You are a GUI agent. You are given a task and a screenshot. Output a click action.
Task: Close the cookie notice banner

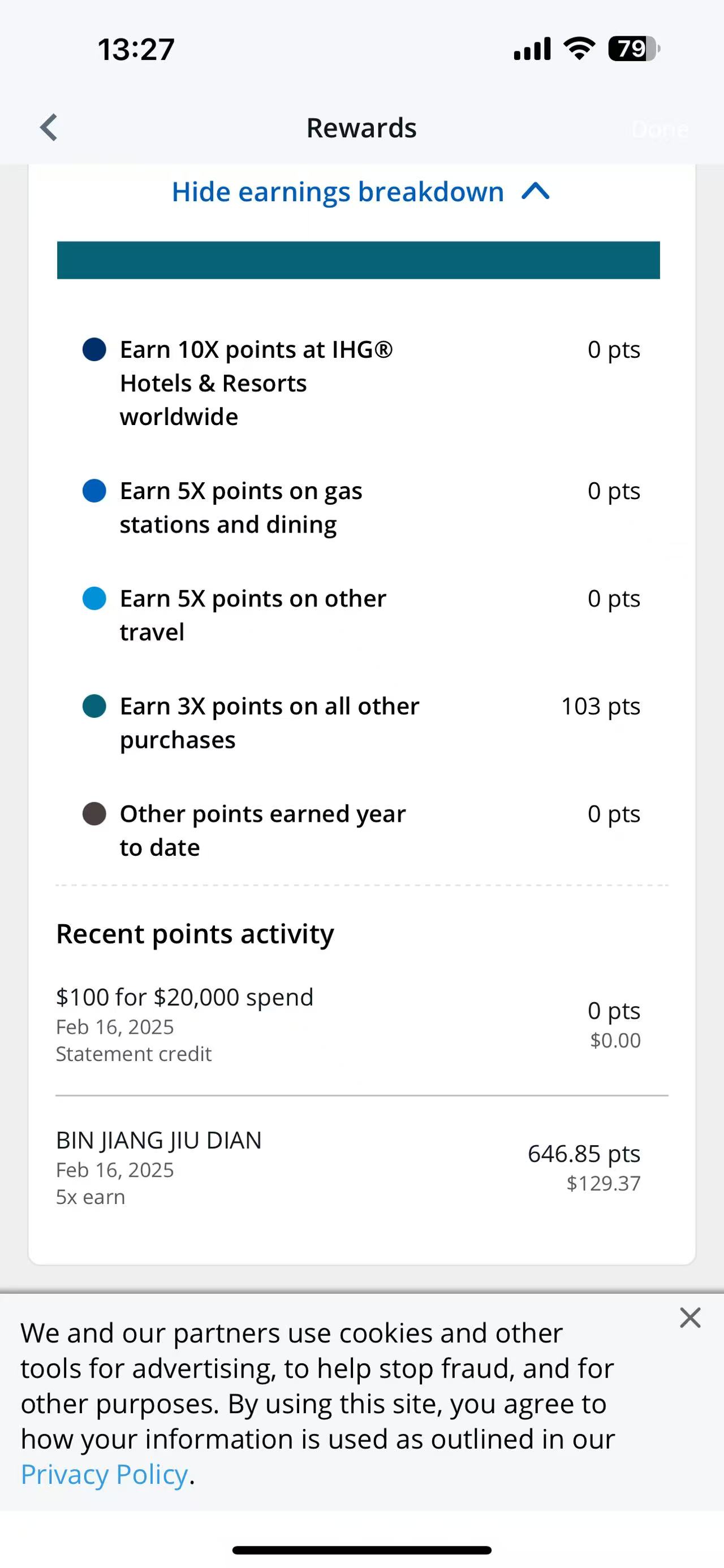690,1318
